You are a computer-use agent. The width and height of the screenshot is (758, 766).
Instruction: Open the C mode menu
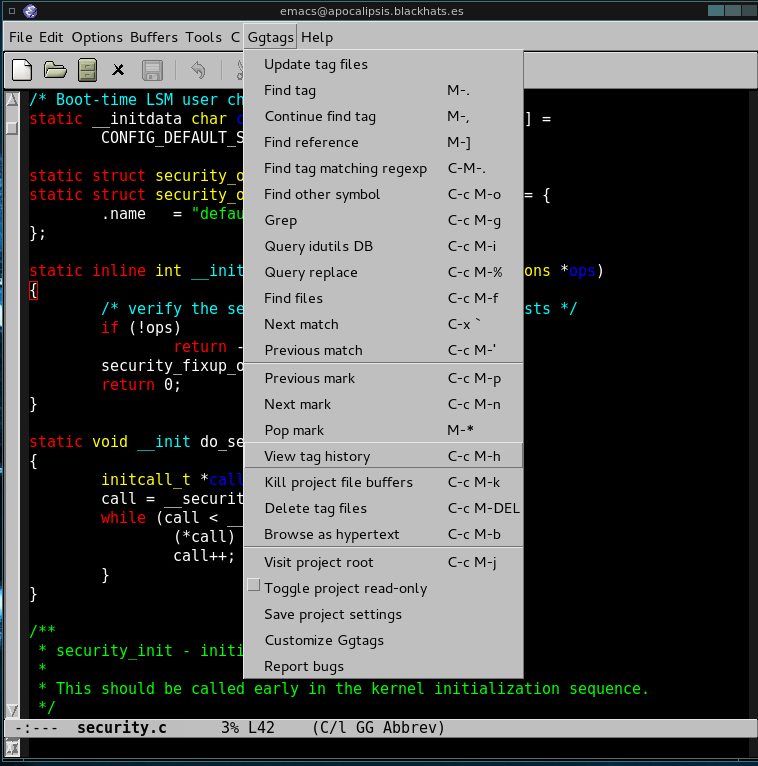(235, 38)
